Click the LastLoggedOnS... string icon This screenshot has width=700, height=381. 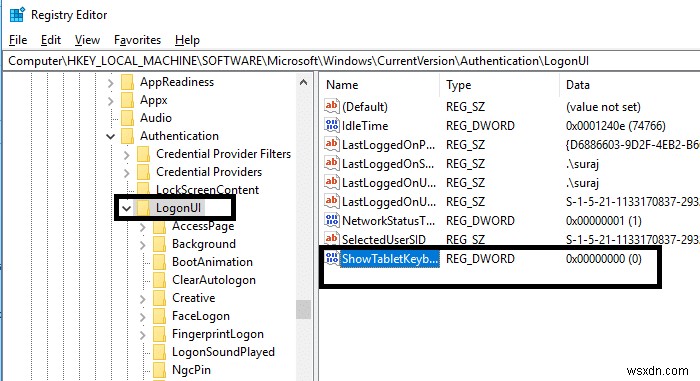332,163
